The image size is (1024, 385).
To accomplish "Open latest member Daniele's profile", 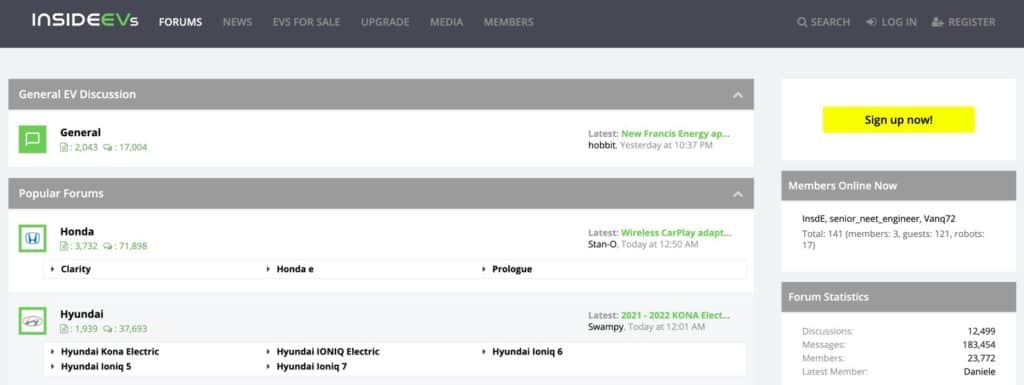I will (x=980, y=372).
